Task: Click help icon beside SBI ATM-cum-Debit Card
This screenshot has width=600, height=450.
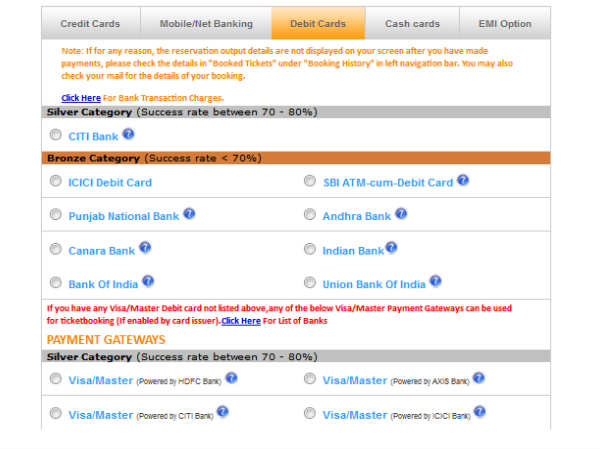Action: click(x=463, y=181)
